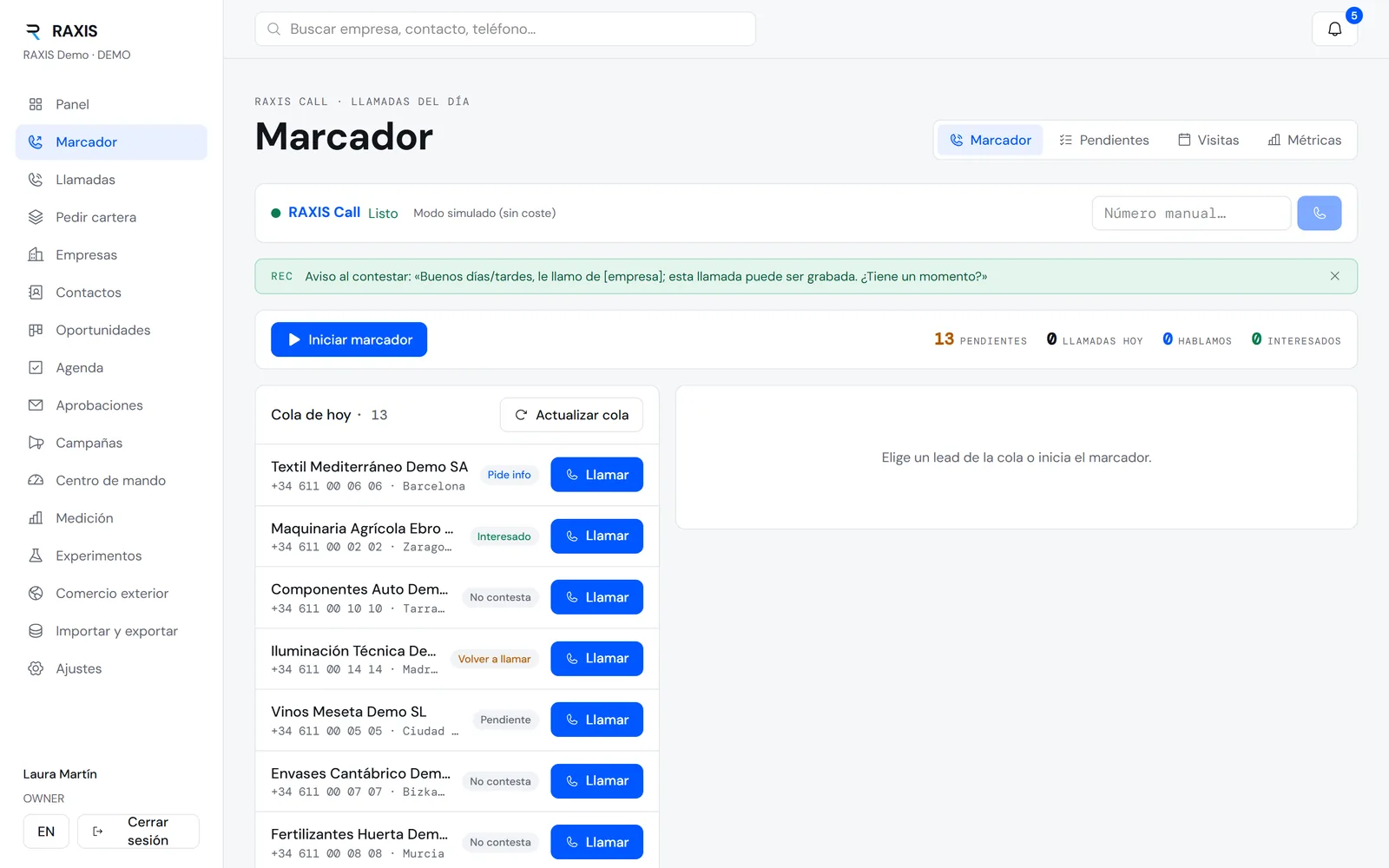
Task: Click the Llamadas hoy counter
Action: click(x=1094, y=339)
